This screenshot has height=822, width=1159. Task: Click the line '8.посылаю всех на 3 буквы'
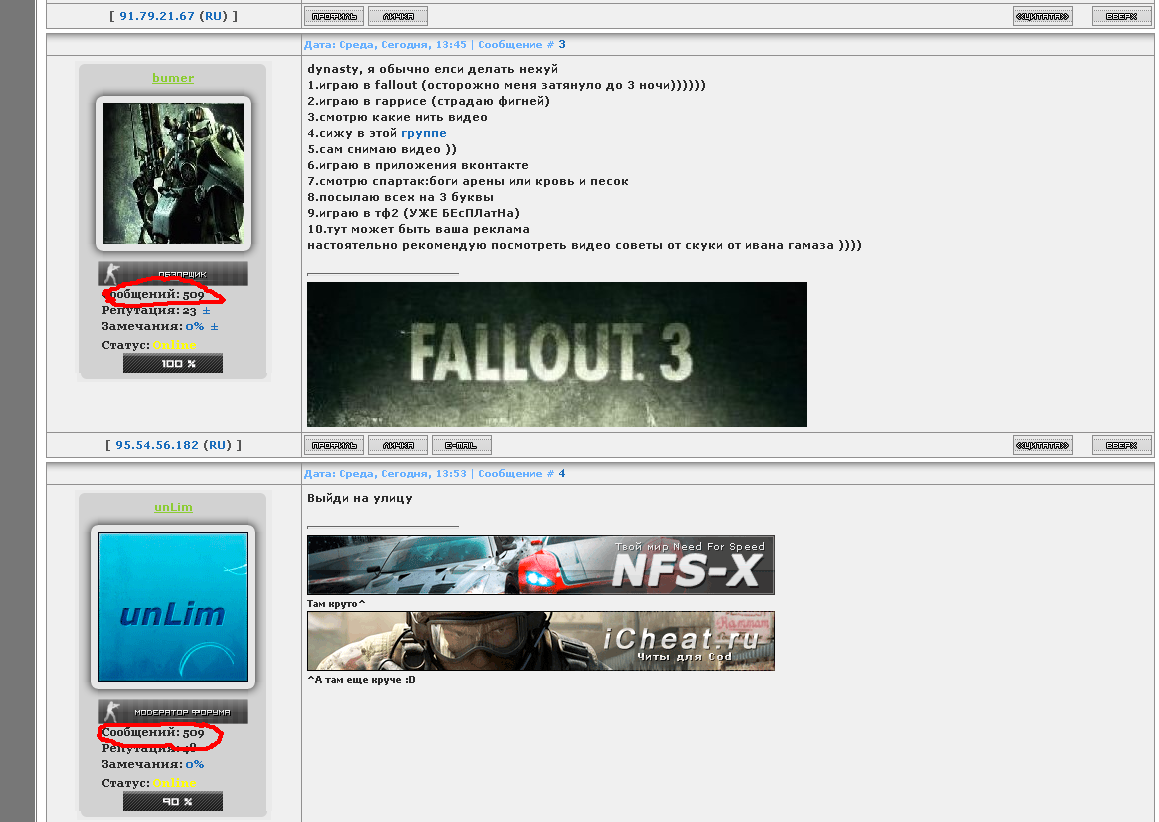pyautogui.click(x=401, y=197)
